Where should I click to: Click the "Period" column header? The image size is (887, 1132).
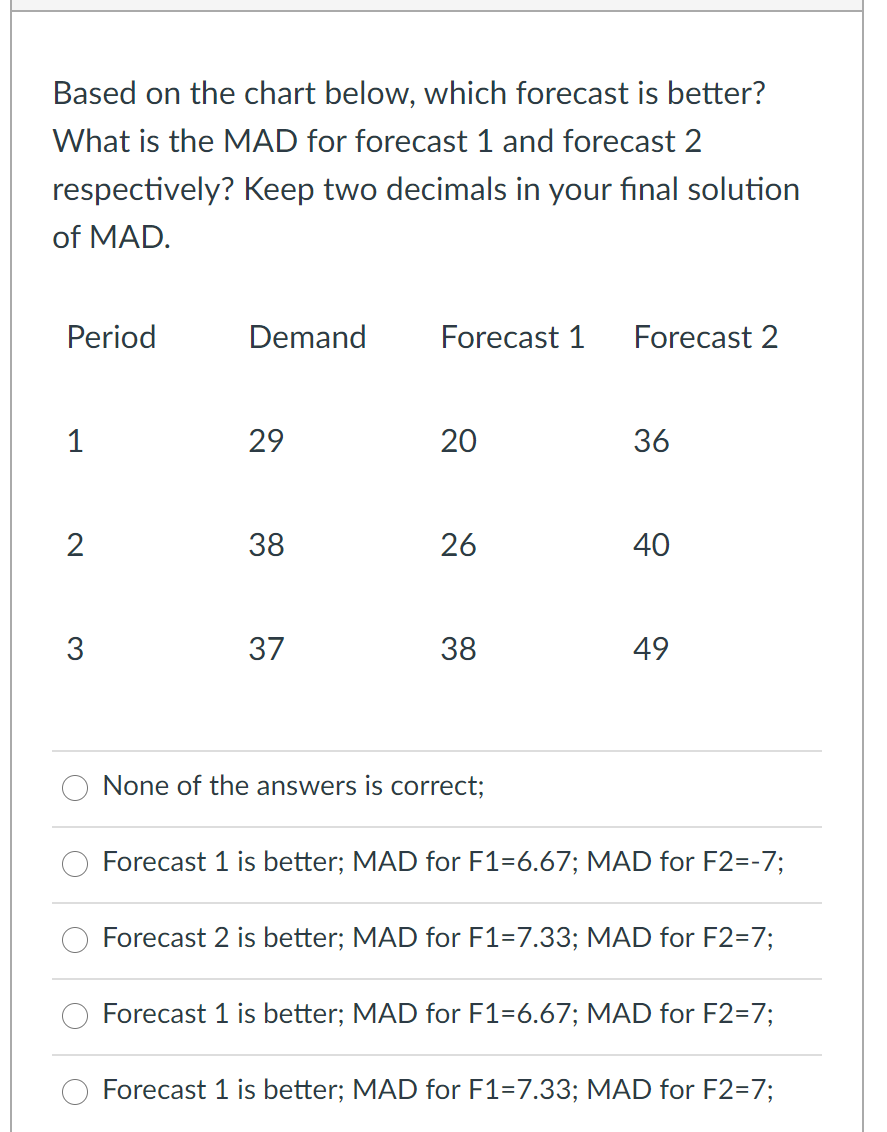pos(111,338)
